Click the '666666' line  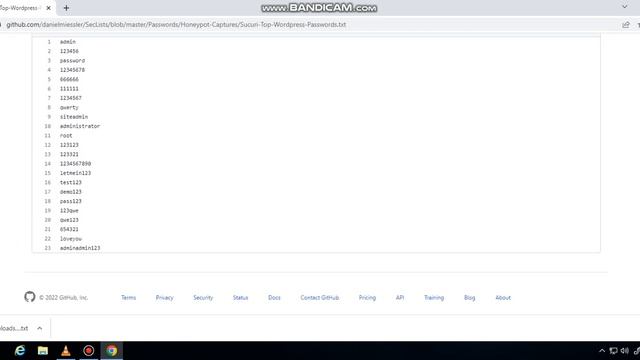tap(69, 79)
